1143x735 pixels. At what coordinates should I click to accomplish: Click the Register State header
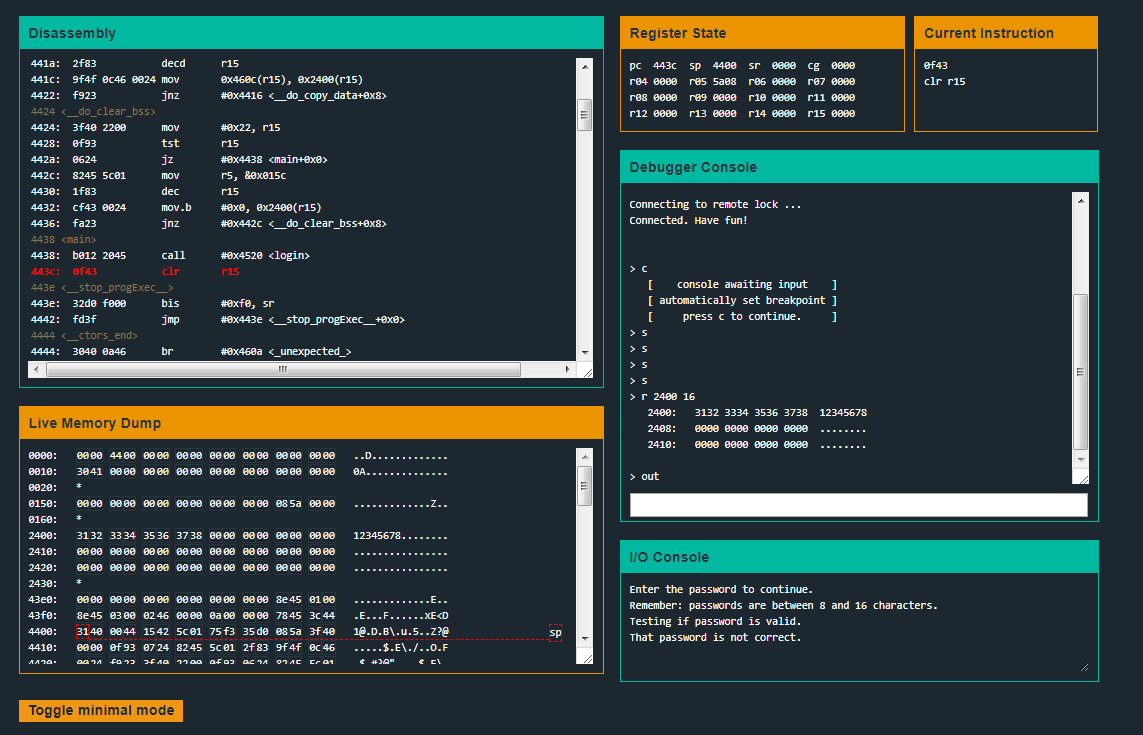762,33
